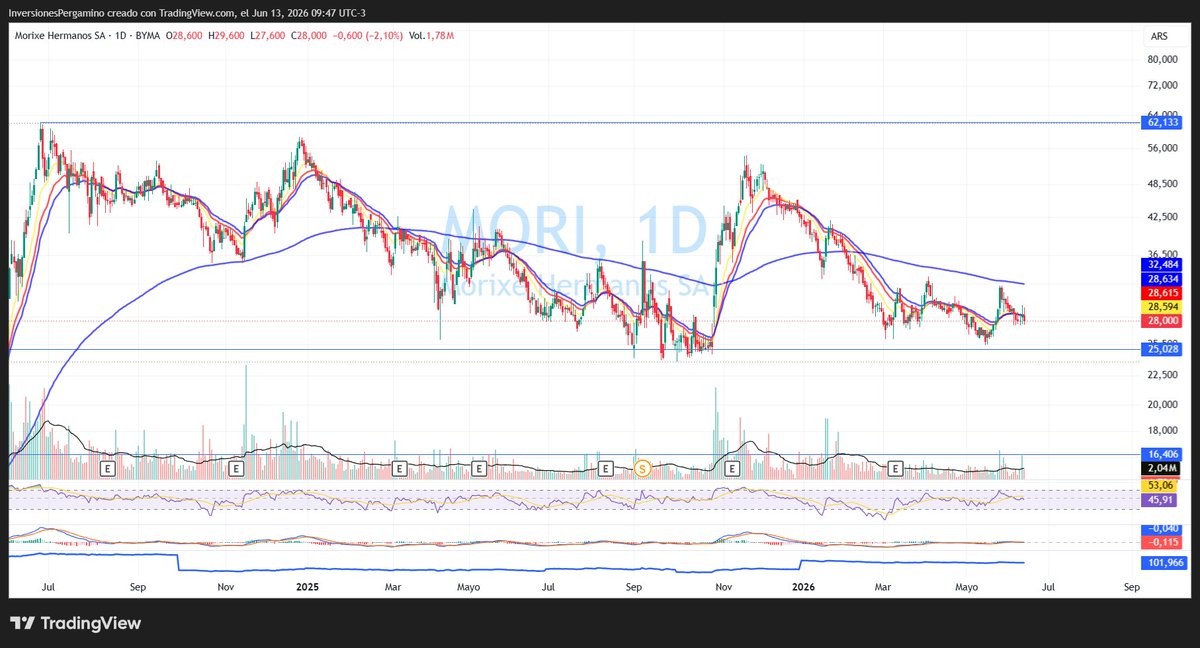1200x648 pixels.
Task: Click the 72,000 price axis tick
Action: click(1160, 85)
